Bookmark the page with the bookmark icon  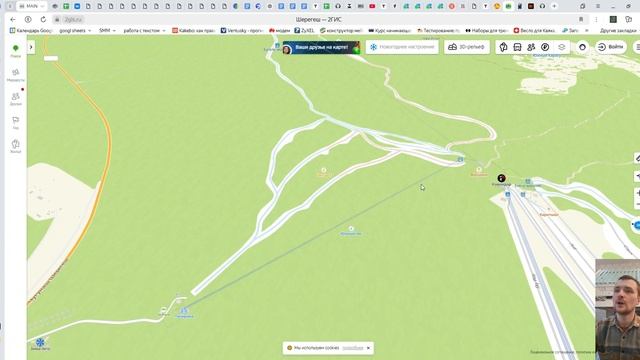tap(581, 20)
